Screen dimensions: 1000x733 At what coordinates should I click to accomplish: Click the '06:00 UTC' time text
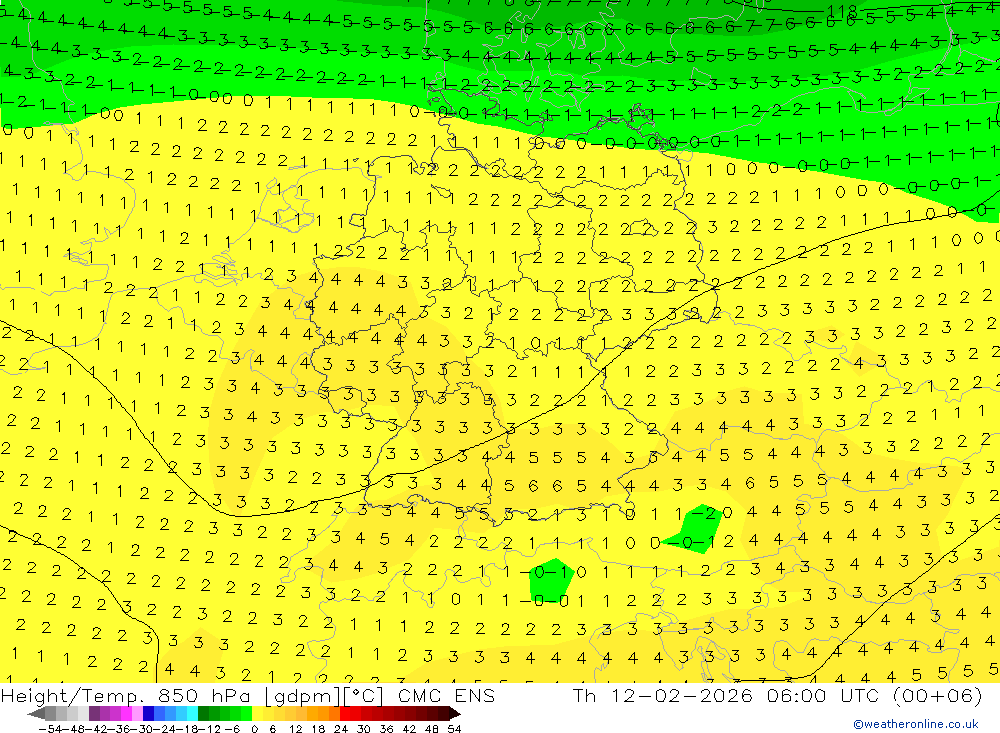[x=823, y=695]
